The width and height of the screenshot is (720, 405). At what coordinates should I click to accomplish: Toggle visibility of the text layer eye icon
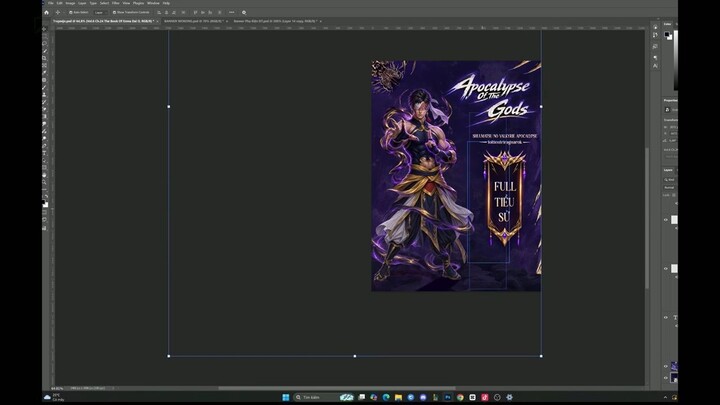pyautogui.click(x=665, y=317)
